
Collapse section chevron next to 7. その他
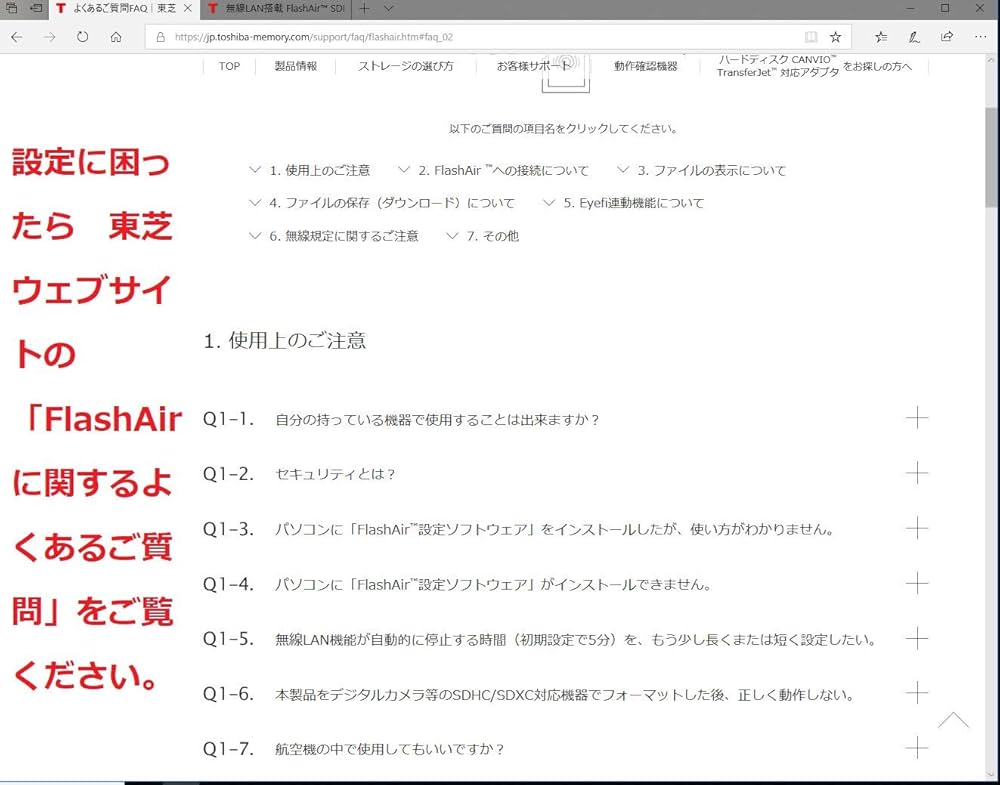click(x=453, y=236)
